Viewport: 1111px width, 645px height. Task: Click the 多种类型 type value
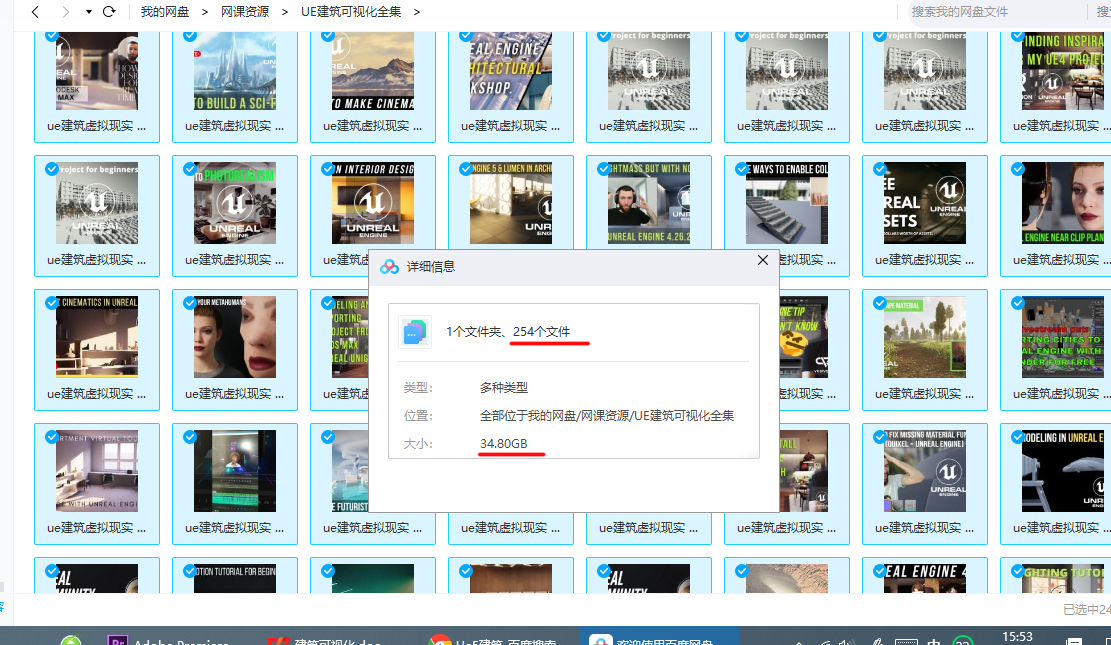click(x=504, y=388)
